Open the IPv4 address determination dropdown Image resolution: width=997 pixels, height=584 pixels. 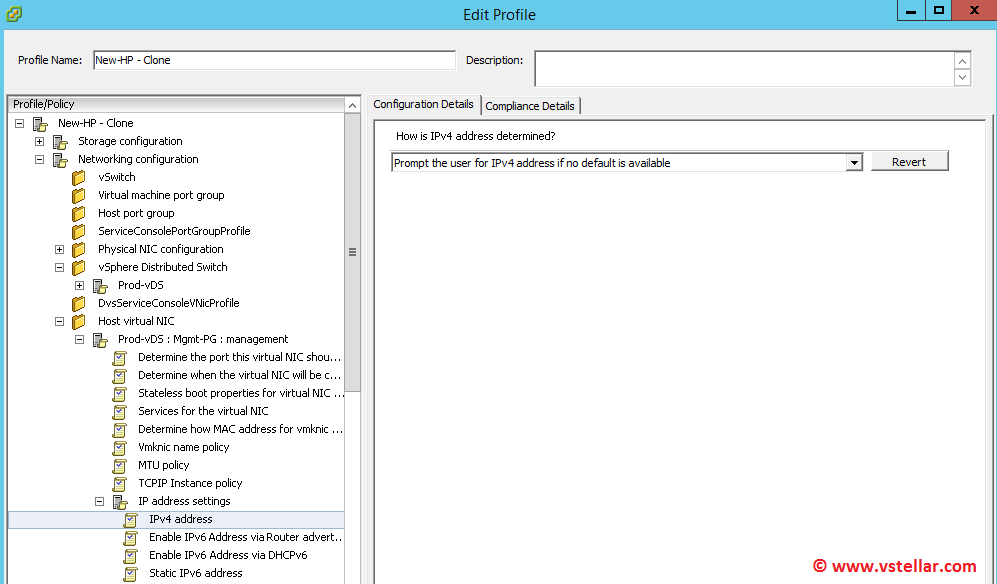pos(853,162)
